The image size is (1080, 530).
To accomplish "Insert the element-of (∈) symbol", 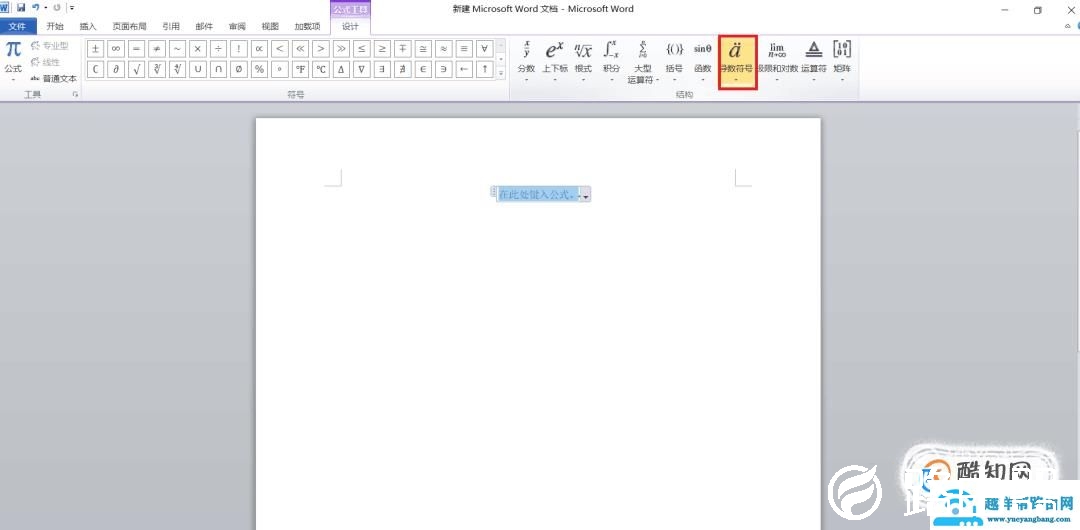I will (x=424, y=70).
